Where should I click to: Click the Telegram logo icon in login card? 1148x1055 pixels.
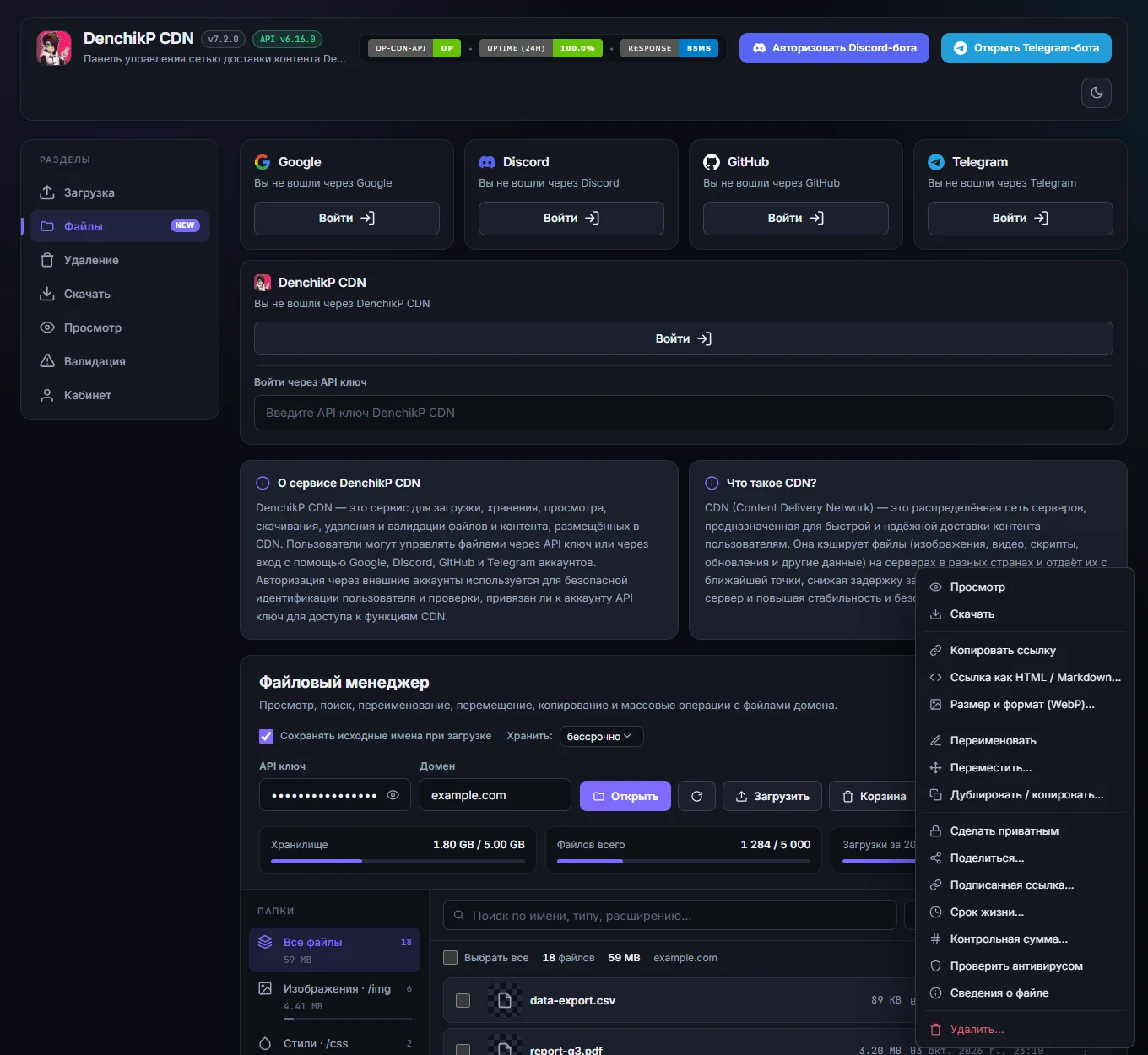point(936,162)
